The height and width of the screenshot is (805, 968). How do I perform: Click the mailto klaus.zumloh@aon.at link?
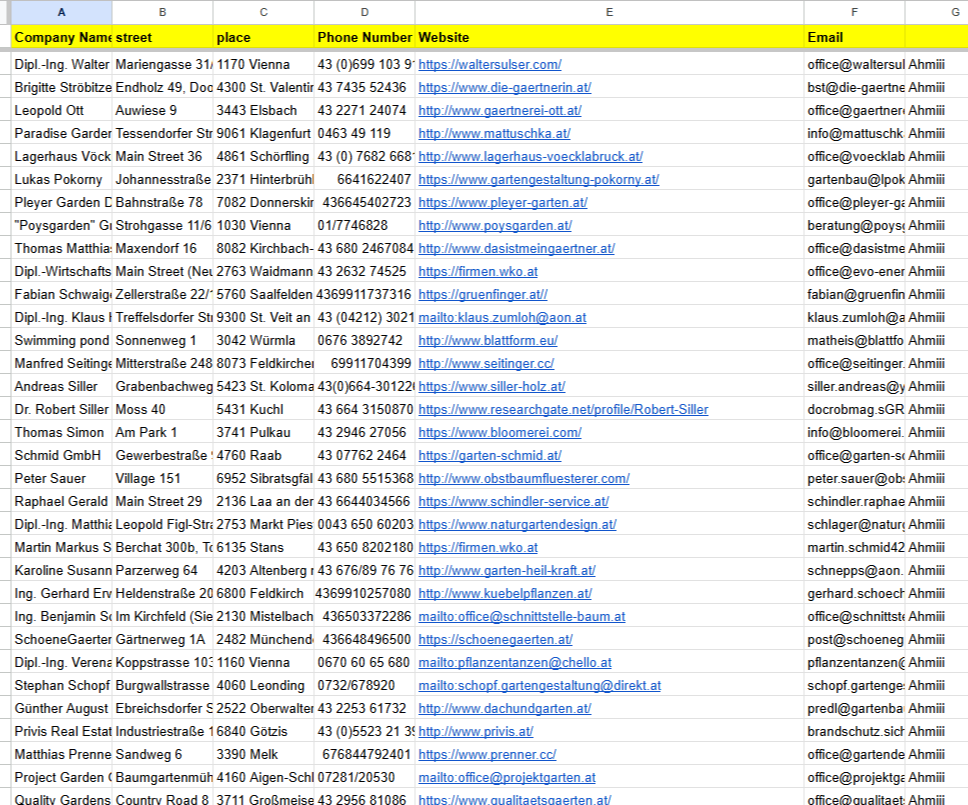[502, 318]
